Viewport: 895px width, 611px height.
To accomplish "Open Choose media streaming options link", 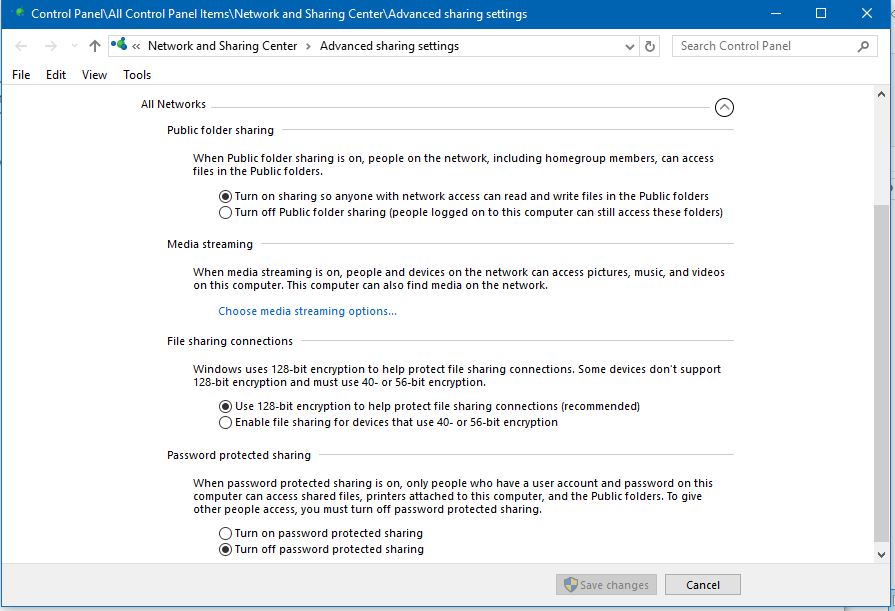I will (x=307, y=311).
